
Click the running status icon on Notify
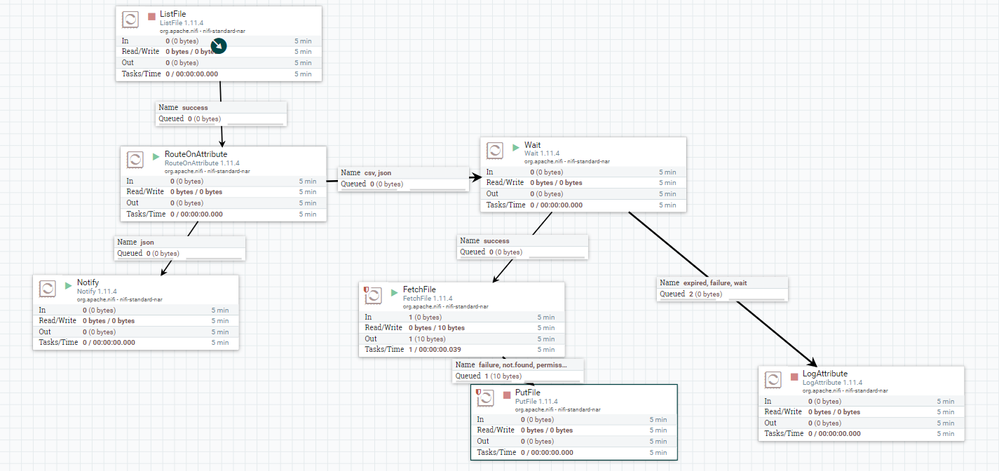69,285
